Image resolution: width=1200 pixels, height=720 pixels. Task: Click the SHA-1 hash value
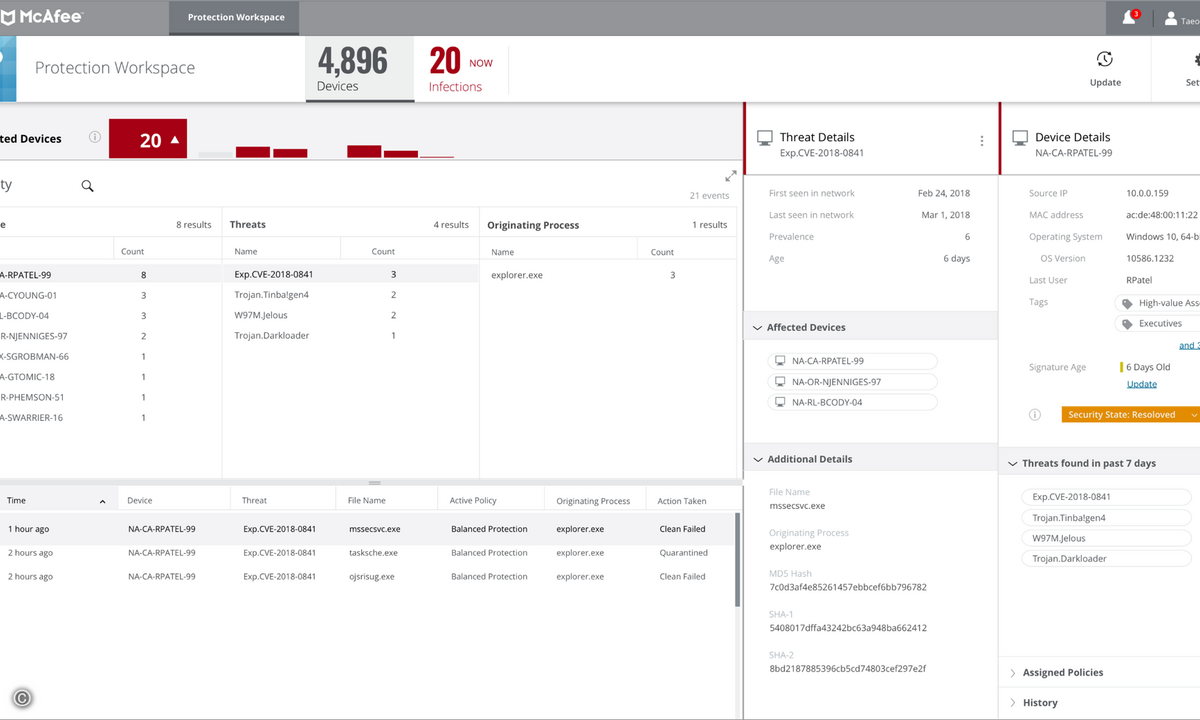[x=848, y=628]
